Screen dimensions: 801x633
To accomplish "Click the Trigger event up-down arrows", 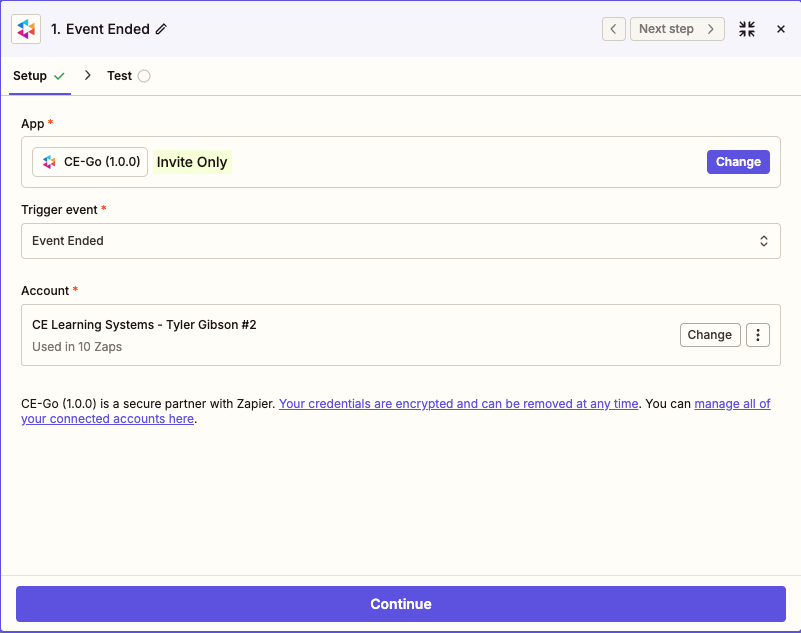I will point(764,241).
